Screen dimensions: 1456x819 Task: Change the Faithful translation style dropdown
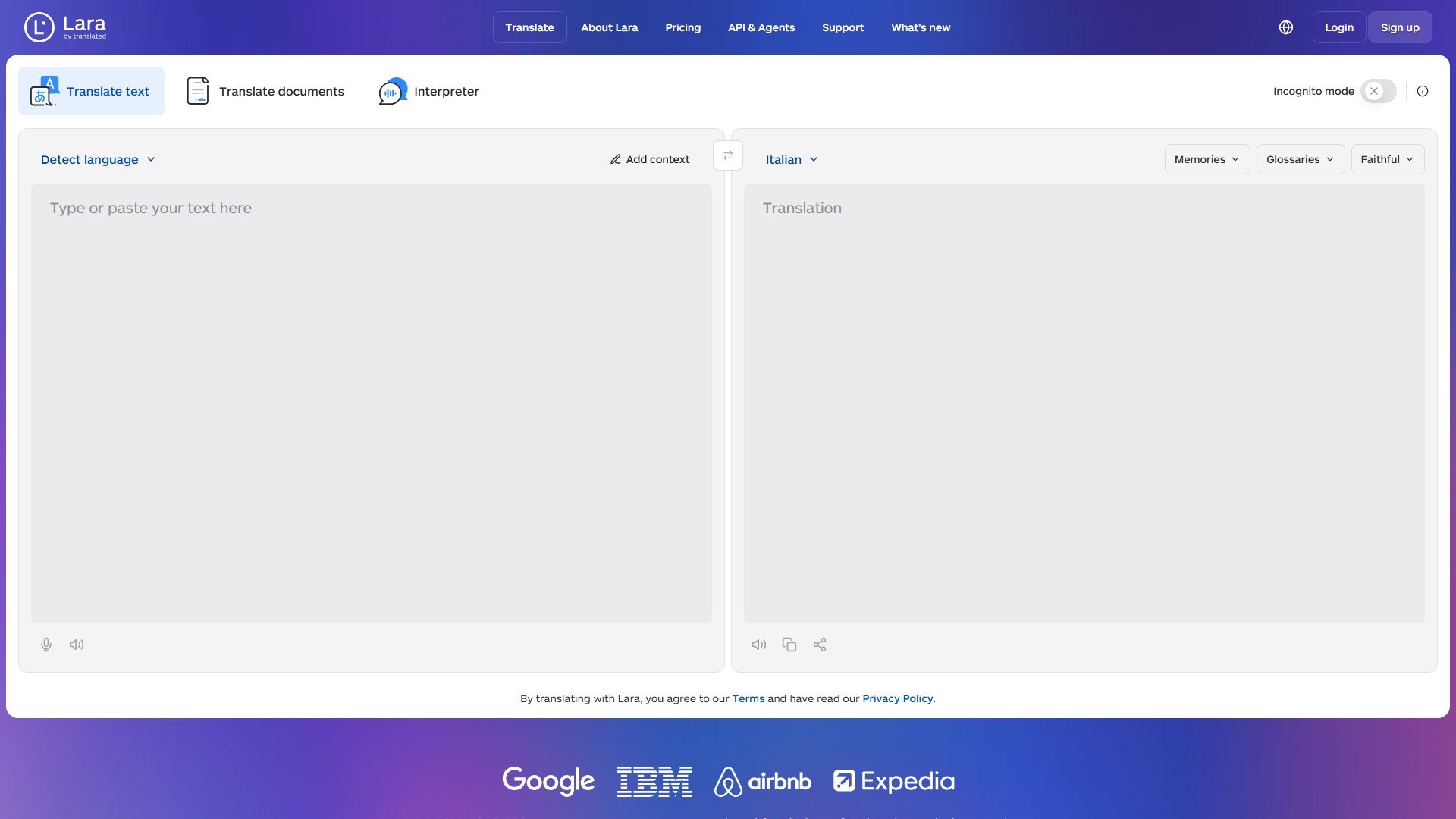tap(1387, 159)
